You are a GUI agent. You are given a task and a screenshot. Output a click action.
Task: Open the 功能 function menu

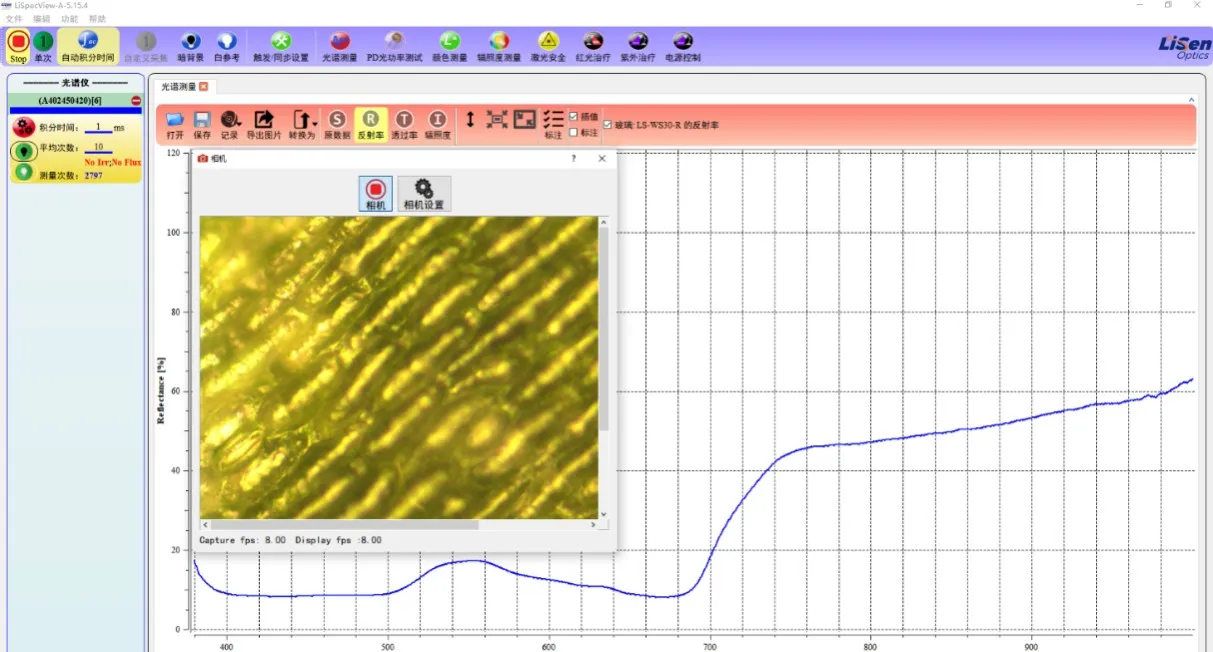tap(69, 19)
